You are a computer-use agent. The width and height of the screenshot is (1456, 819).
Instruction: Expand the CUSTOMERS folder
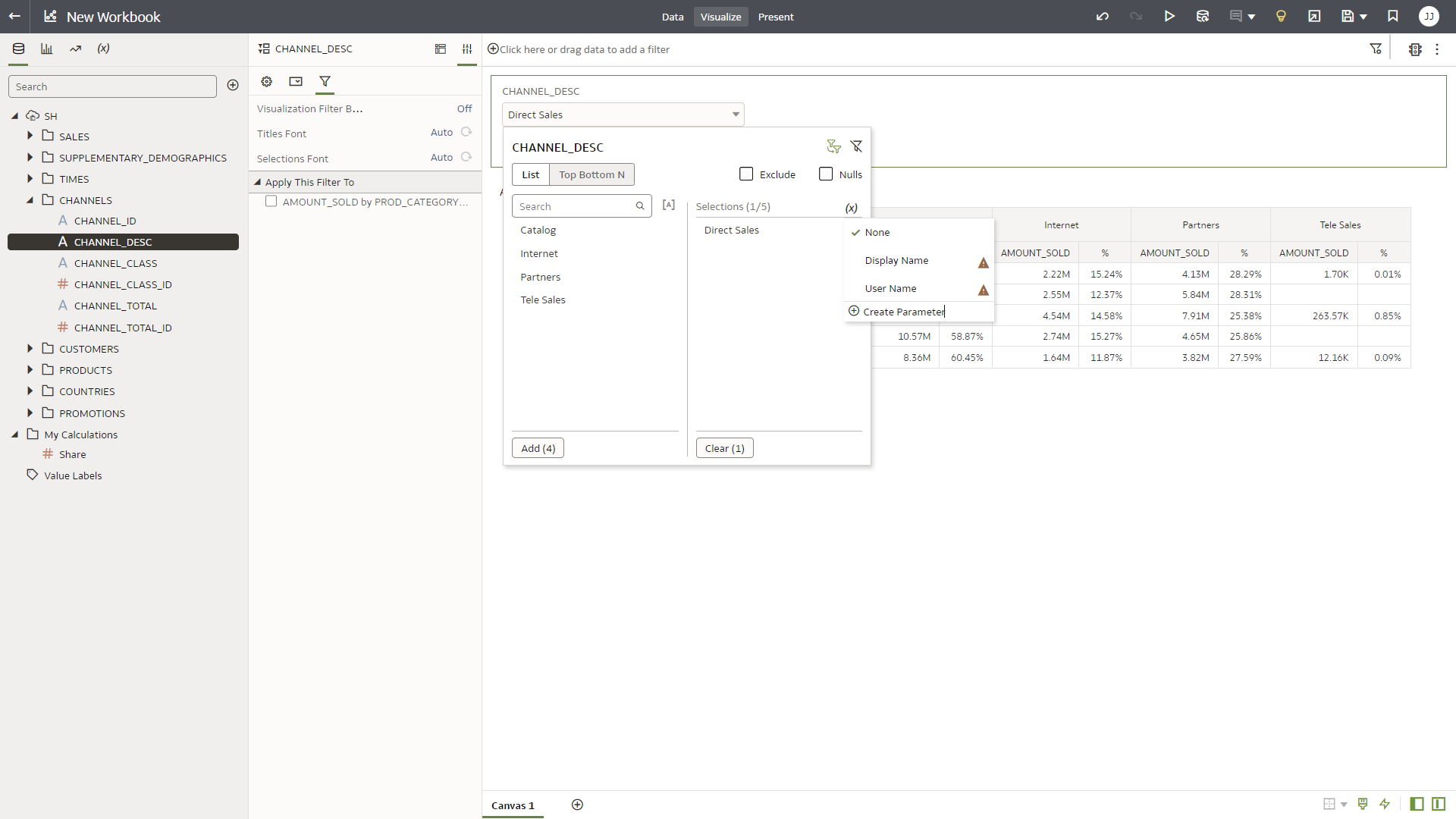pos(30,349)
